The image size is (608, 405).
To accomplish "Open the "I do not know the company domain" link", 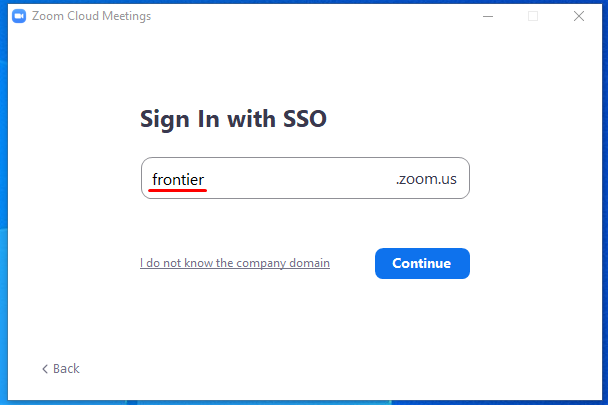I will [x=235, y=263].
